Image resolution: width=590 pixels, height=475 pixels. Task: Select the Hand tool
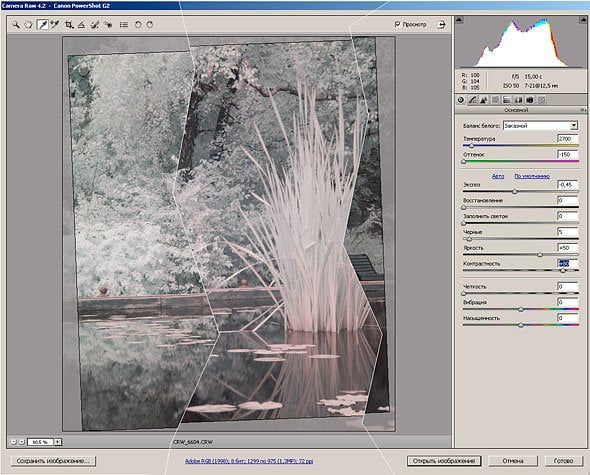point(29,25)
